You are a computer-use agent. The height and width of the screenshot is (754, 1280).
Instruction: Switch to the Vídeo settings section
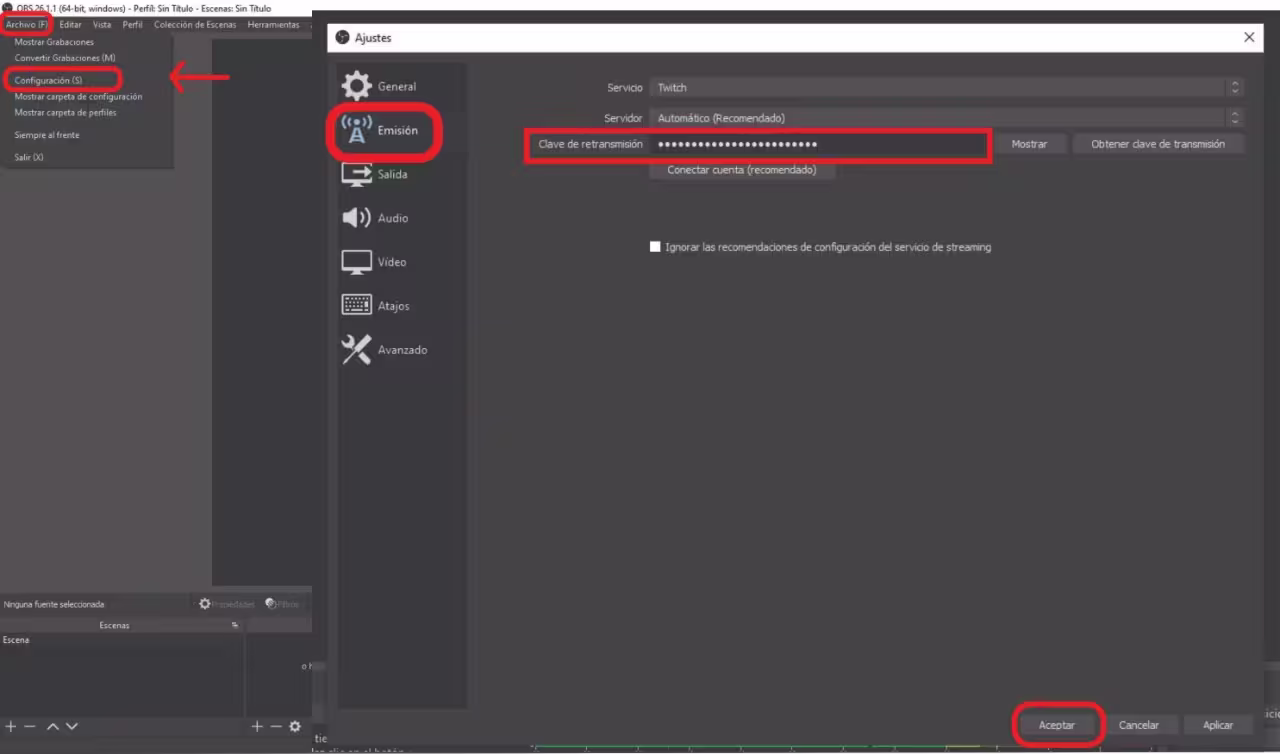(x=377, y=262)
